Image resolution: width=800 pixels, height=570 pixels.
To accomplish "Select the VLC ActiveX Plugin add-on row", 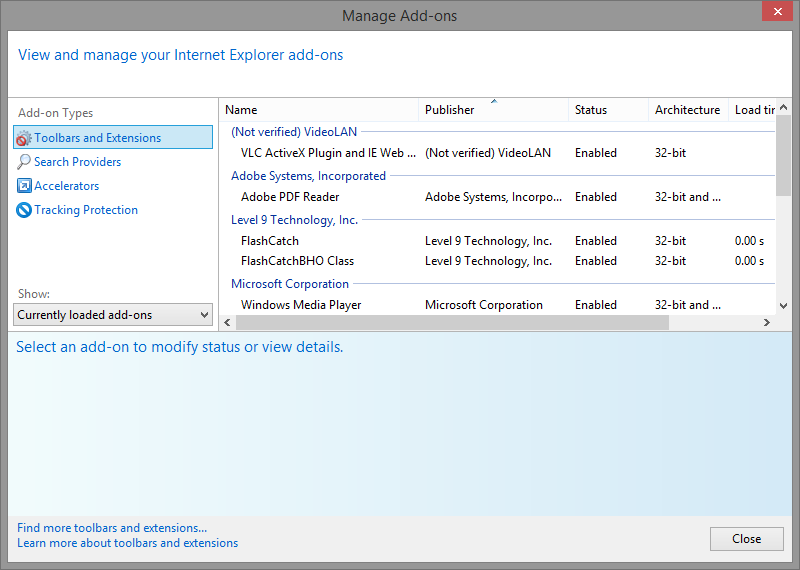I will click(x=497, y=153).
